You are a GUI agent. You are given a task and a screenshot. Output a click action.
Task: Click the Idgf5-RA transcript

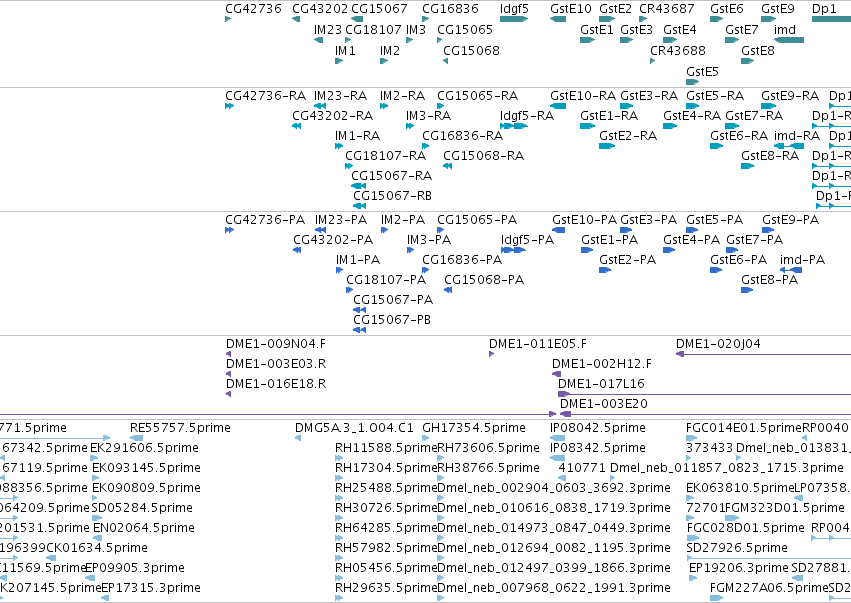513,126
